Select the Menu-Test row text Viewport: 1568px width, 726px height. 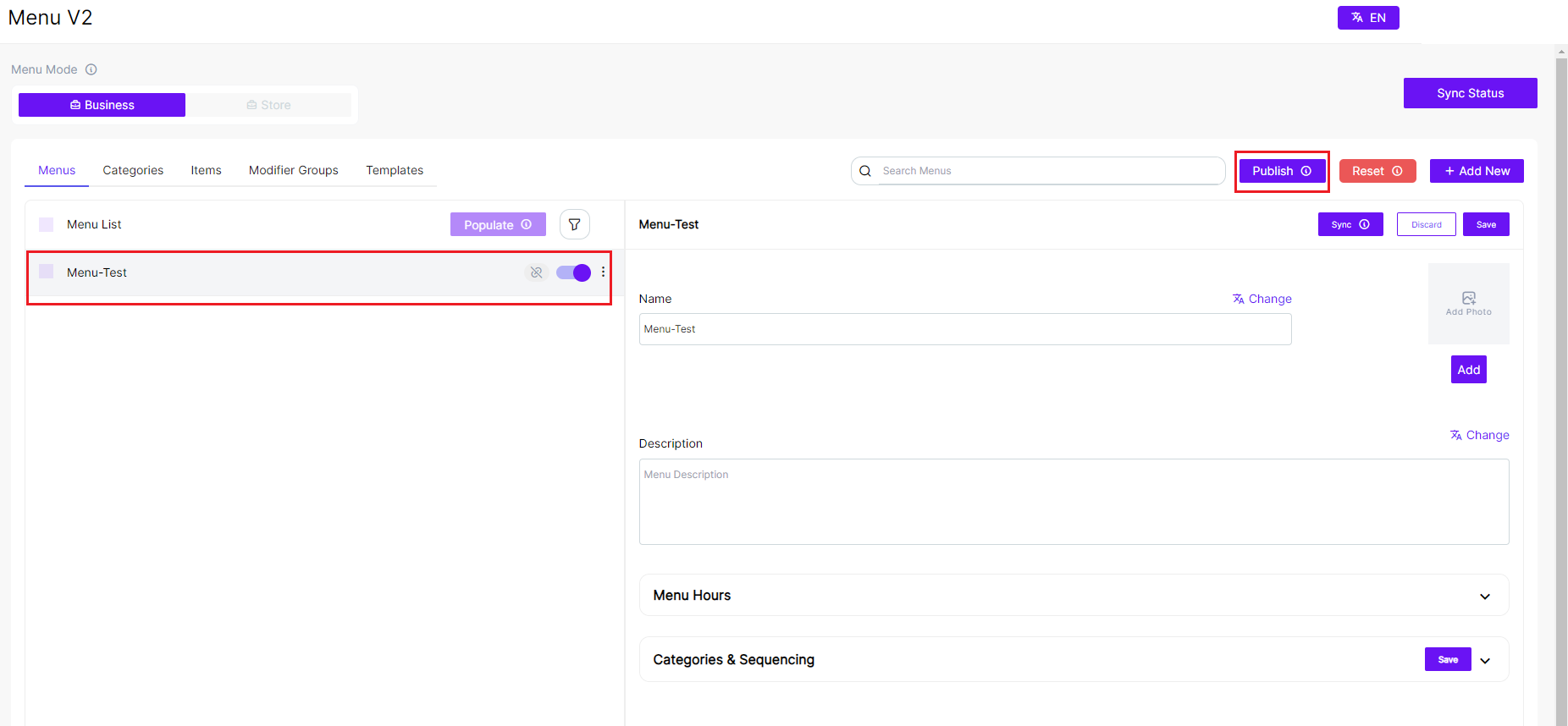(97, 272)
